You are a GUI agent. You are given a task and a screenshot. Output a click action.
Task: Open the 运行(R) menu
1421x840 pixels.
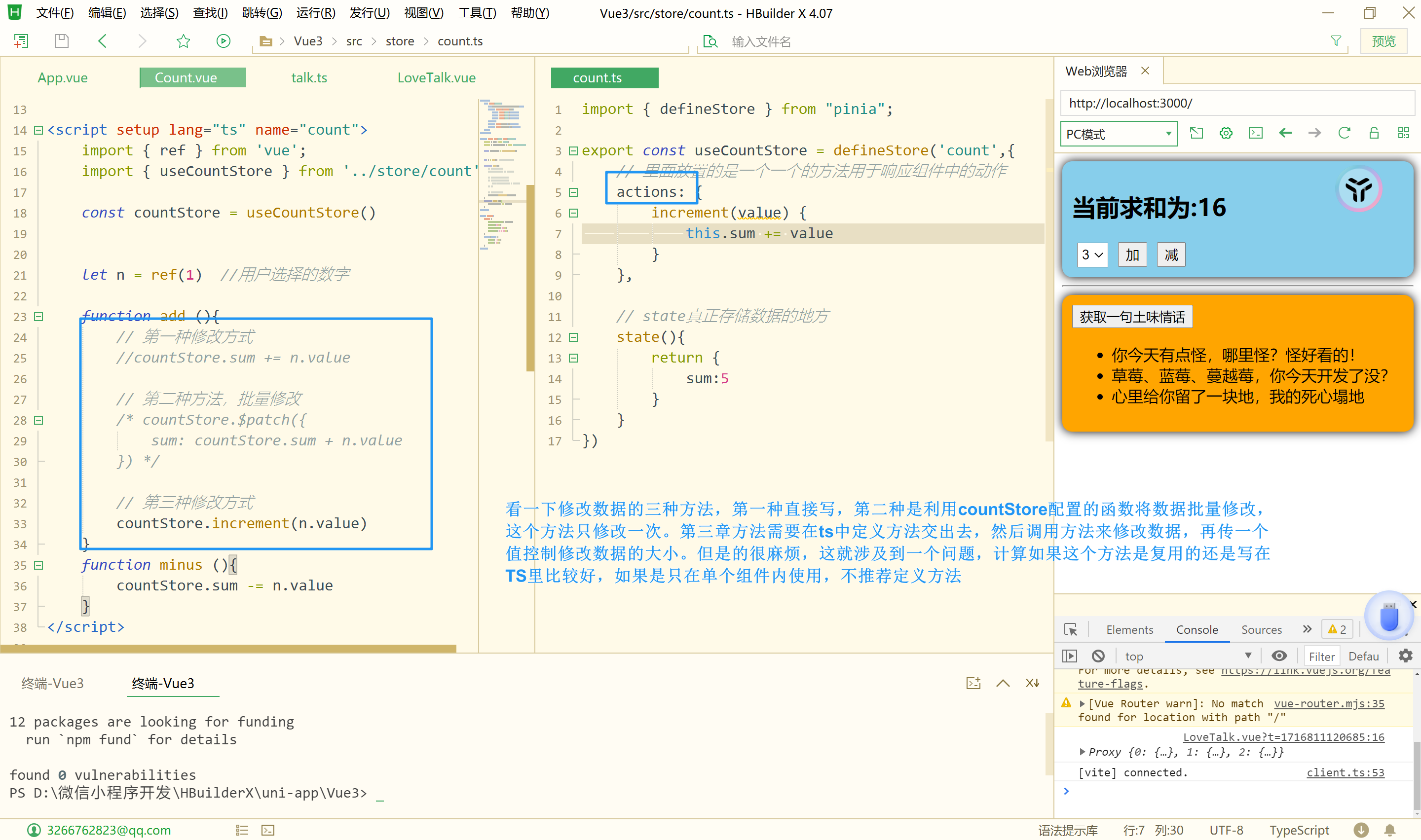(315, 12)
